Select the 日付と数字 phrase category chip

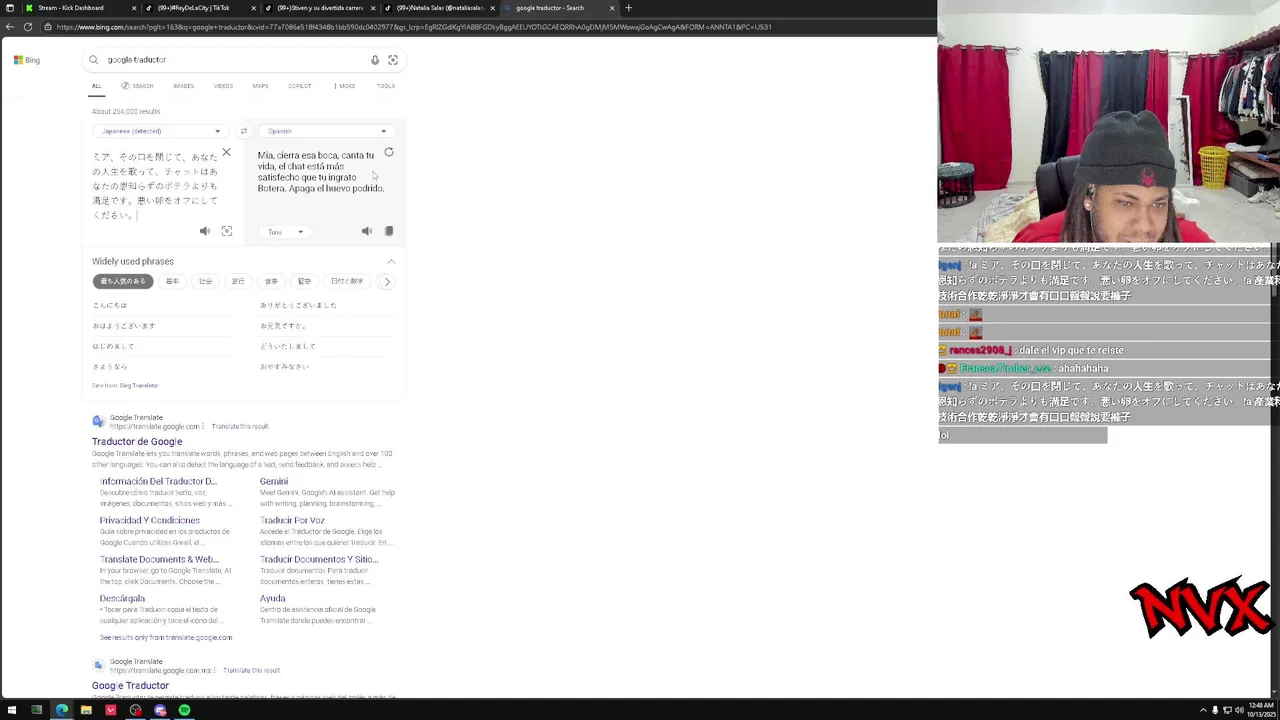[347, 281]
